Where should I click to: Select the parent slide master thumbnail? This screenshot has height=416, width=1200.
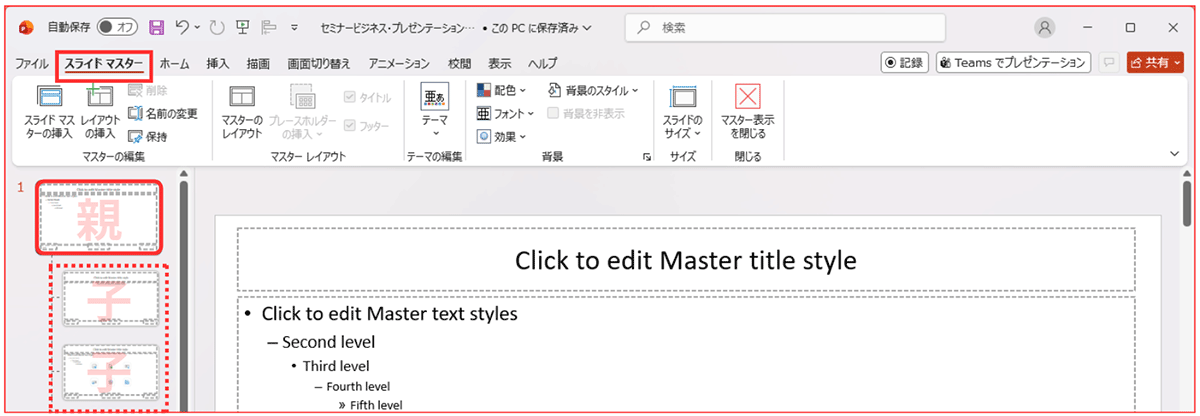click(99, 217)
